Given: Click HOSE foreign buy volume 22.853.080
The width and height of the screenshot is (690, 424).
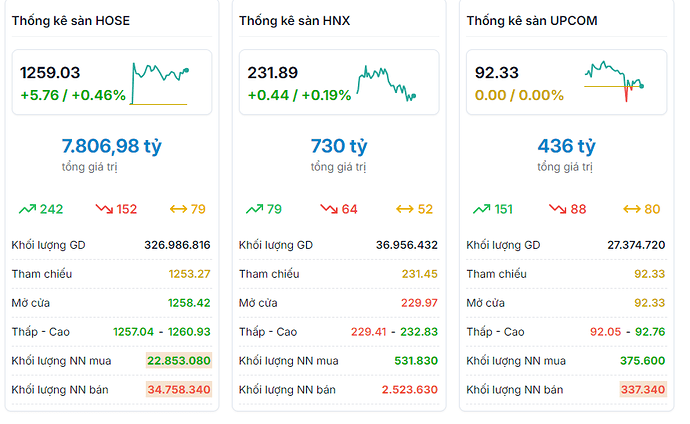Looking at the screenshot, I should [178, 360].
